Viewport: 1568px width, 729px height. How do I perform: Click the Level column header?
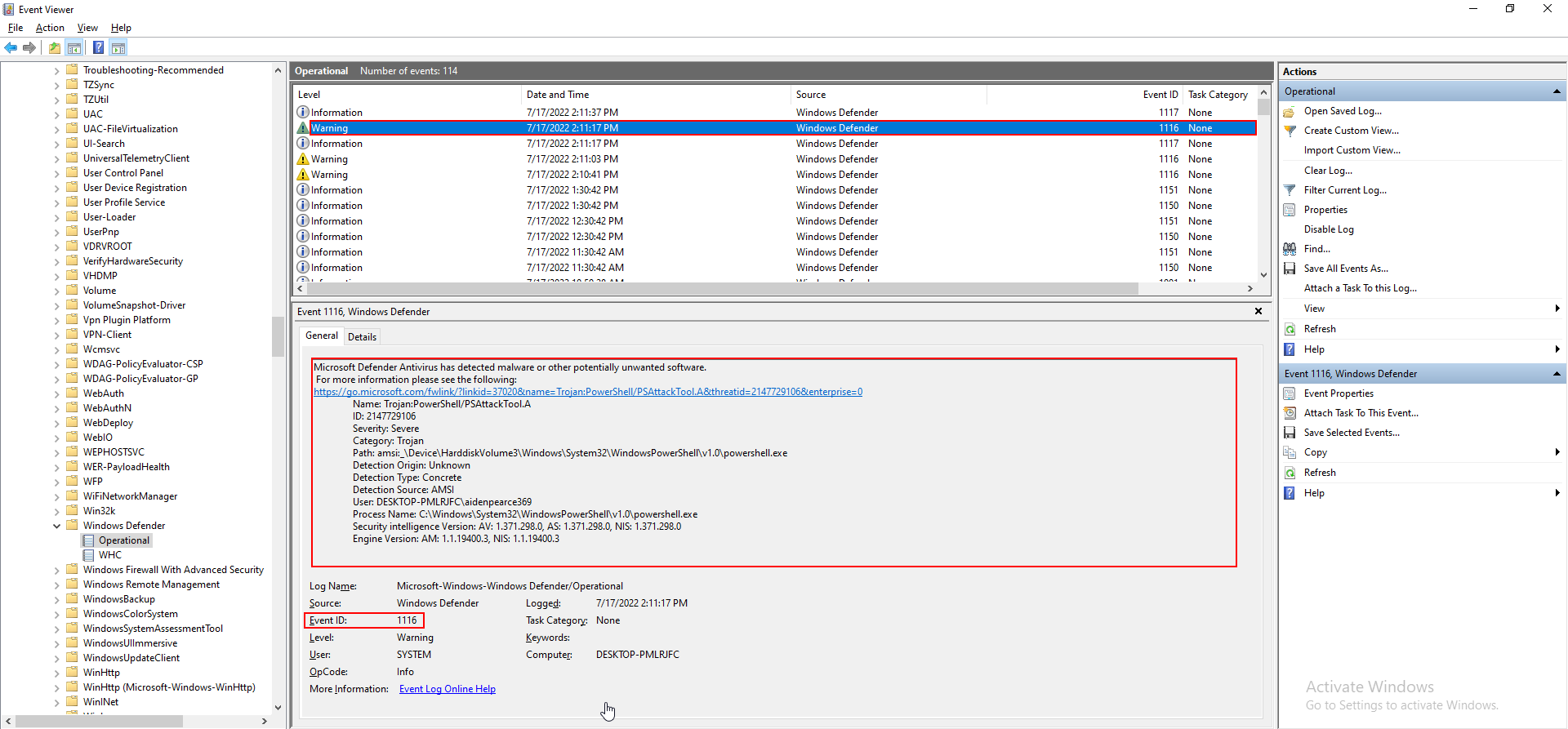[407, 95]
